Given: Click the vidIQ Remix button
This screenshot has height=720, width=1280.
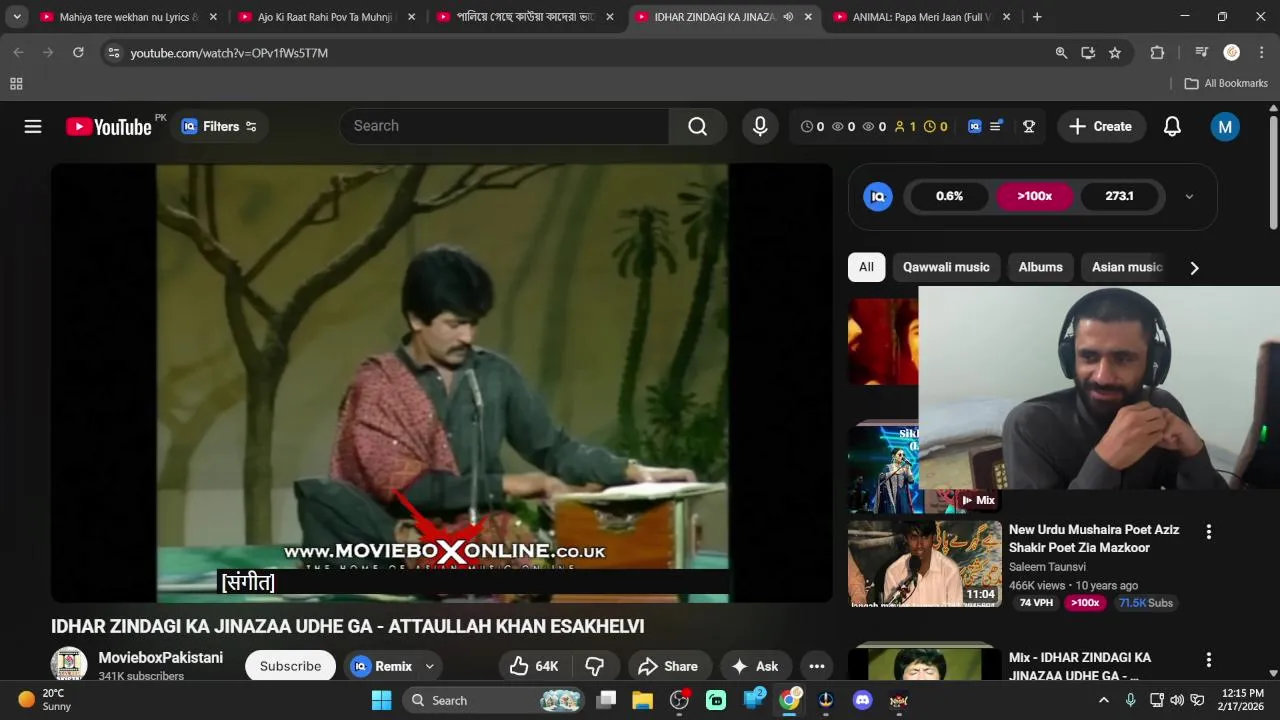Looking at the screenshot, I should 382,666.
